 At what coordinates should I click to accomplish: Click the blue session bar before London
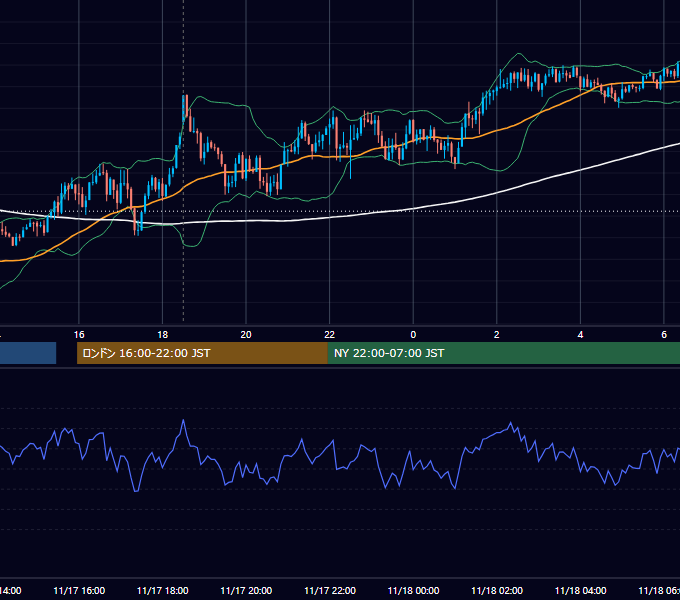[x=28, y=353]
